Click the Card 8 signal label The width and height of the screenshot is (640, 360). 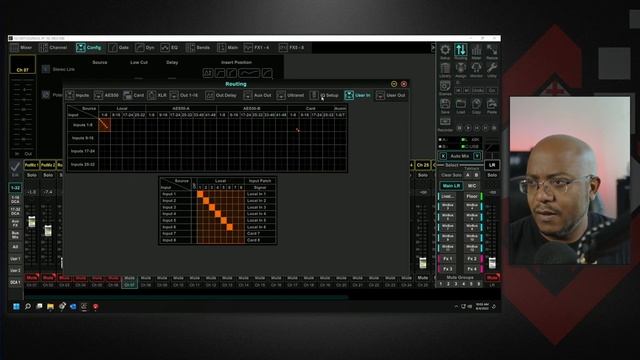[253, 240]
